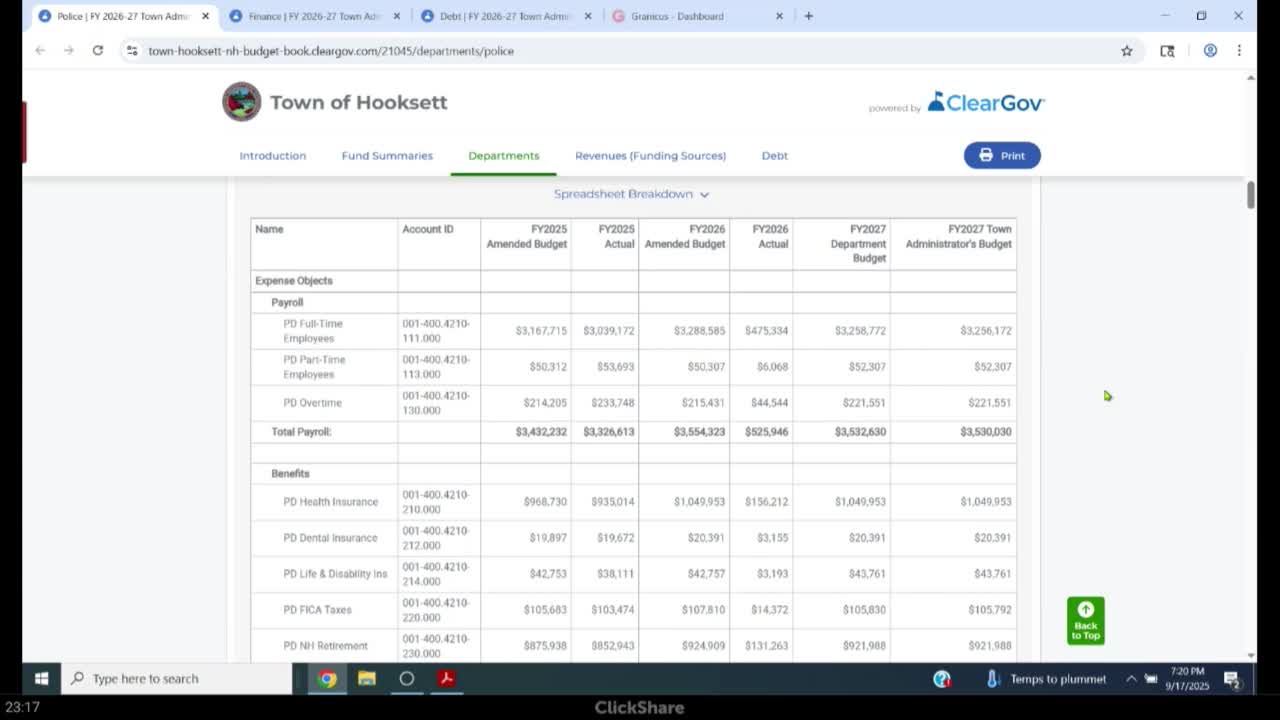Image resolution: width=1280 pixels, height=720 pixels.
Task: Click the $3,530,030 total payroll value
Action: 986,432
